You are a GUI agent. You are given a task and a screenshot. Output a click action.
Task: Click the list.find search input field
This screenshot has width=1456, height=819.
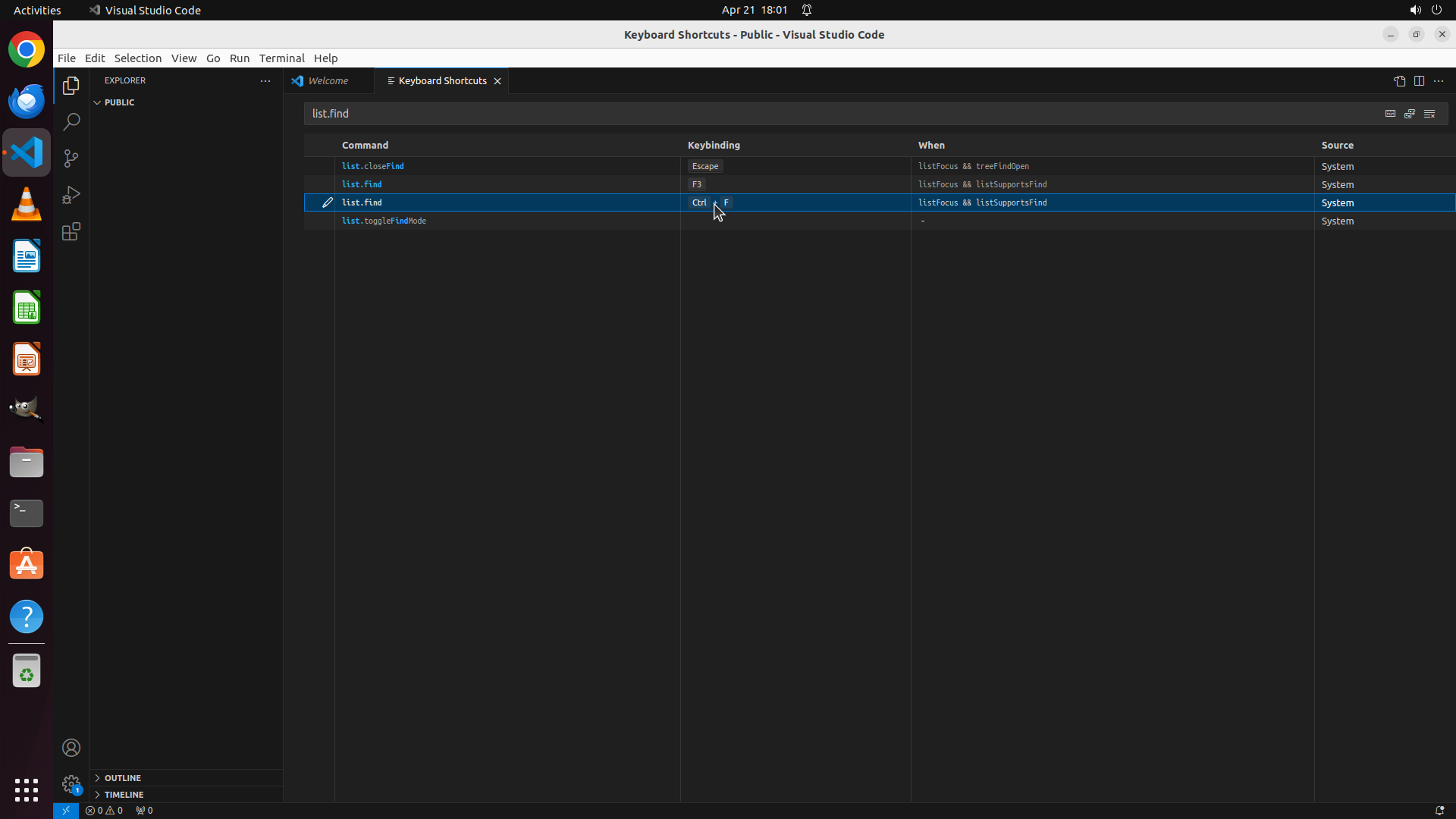(x=834, y=114)
